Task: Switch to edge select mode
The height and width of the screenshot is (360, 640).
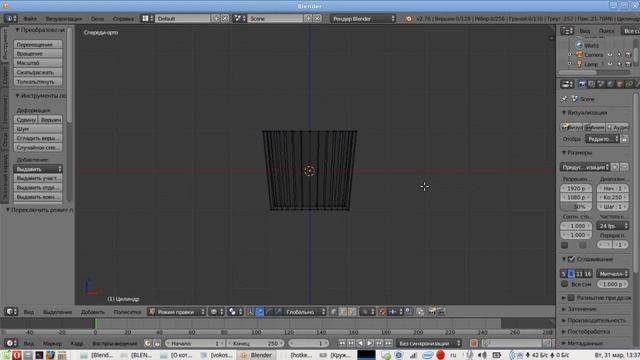Action: point(343,312)
